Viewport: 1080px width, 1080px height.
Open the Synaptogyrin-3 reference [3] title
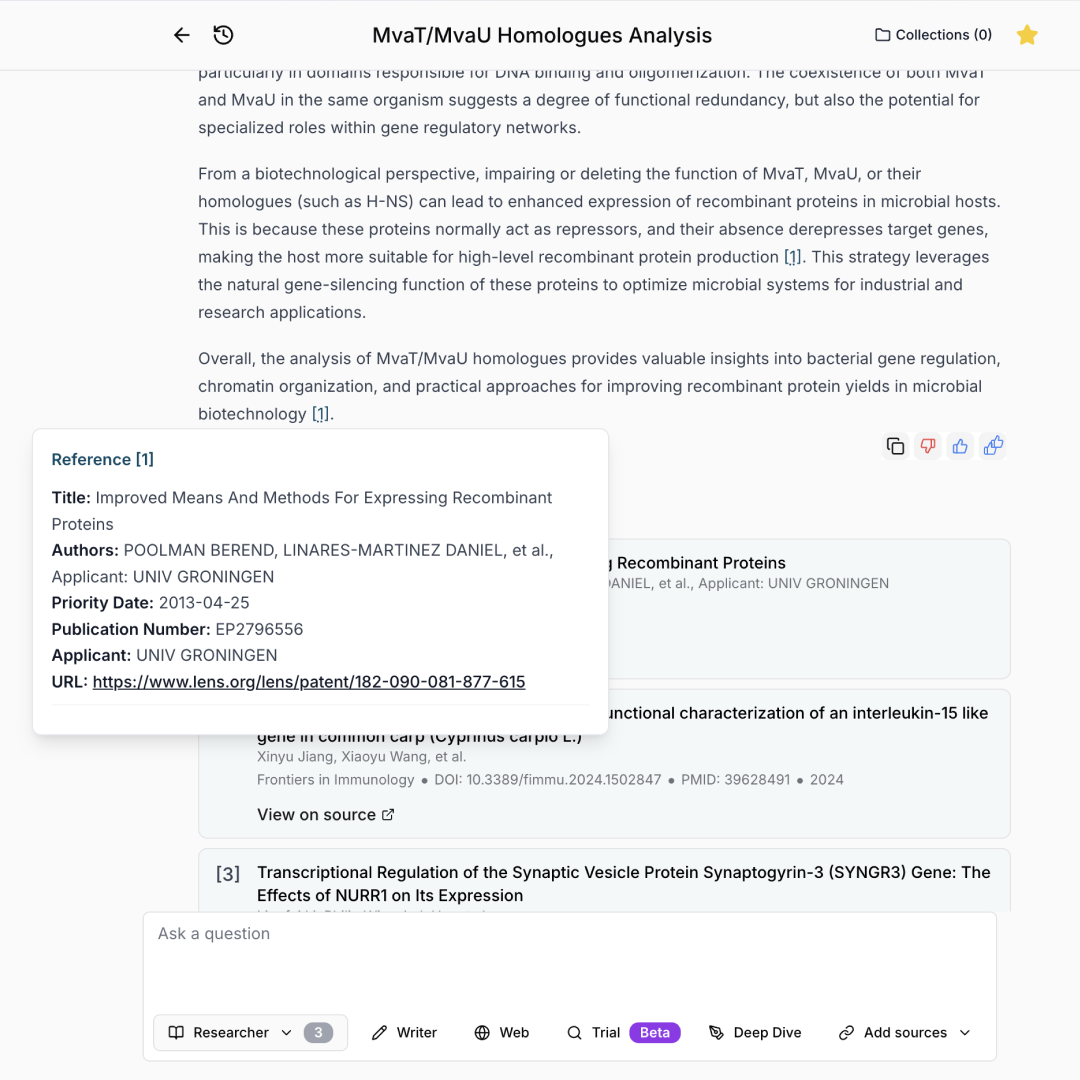(623, 884)
